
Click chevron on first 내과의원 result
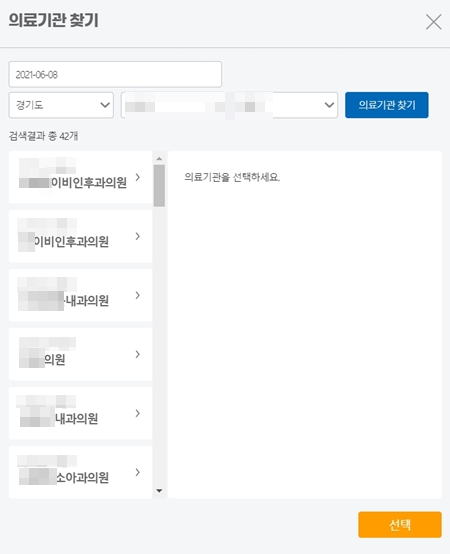click(x=138, y=295)
